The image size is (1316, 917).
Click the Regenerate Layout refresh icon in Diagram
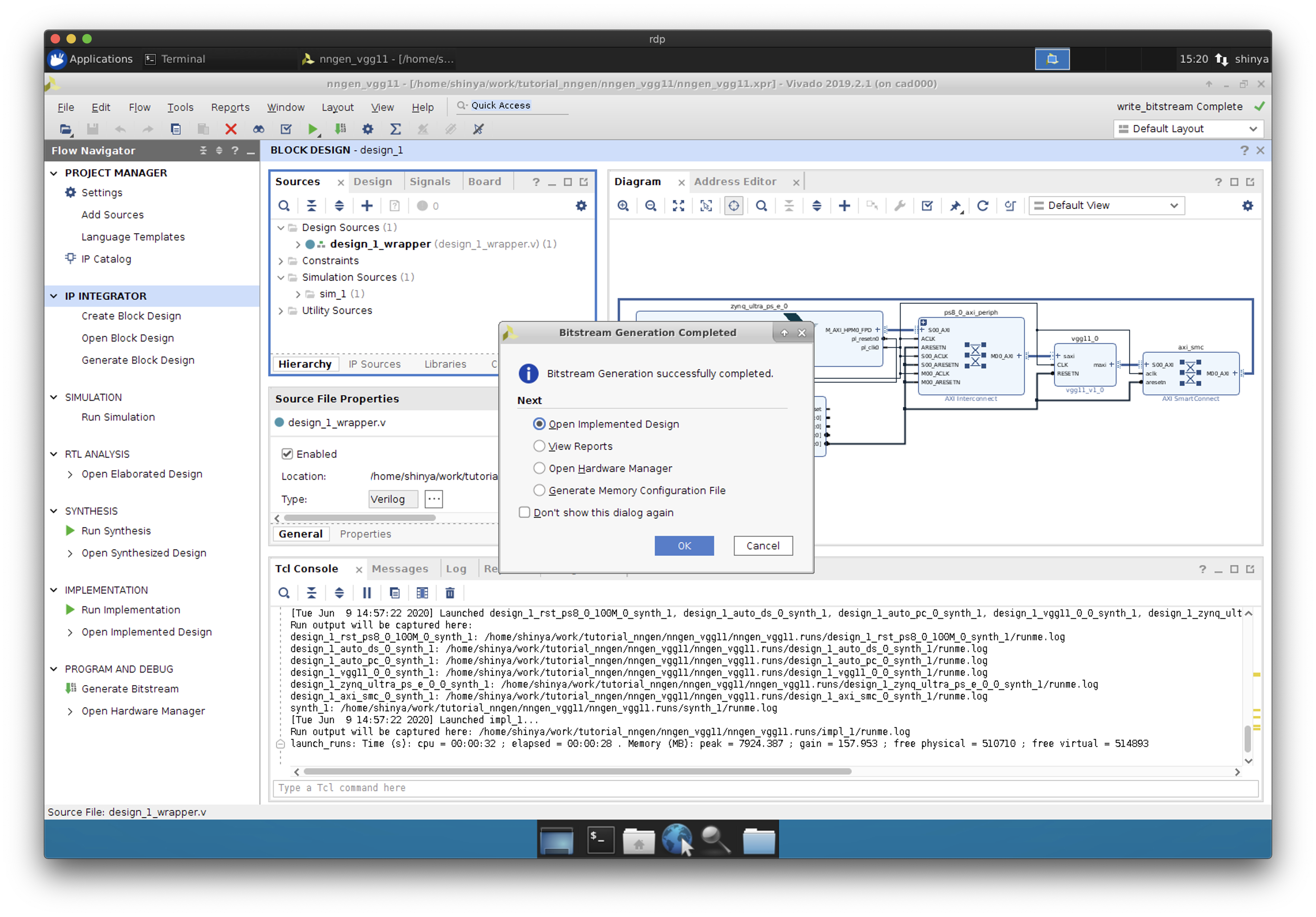(x=982, y=206)
